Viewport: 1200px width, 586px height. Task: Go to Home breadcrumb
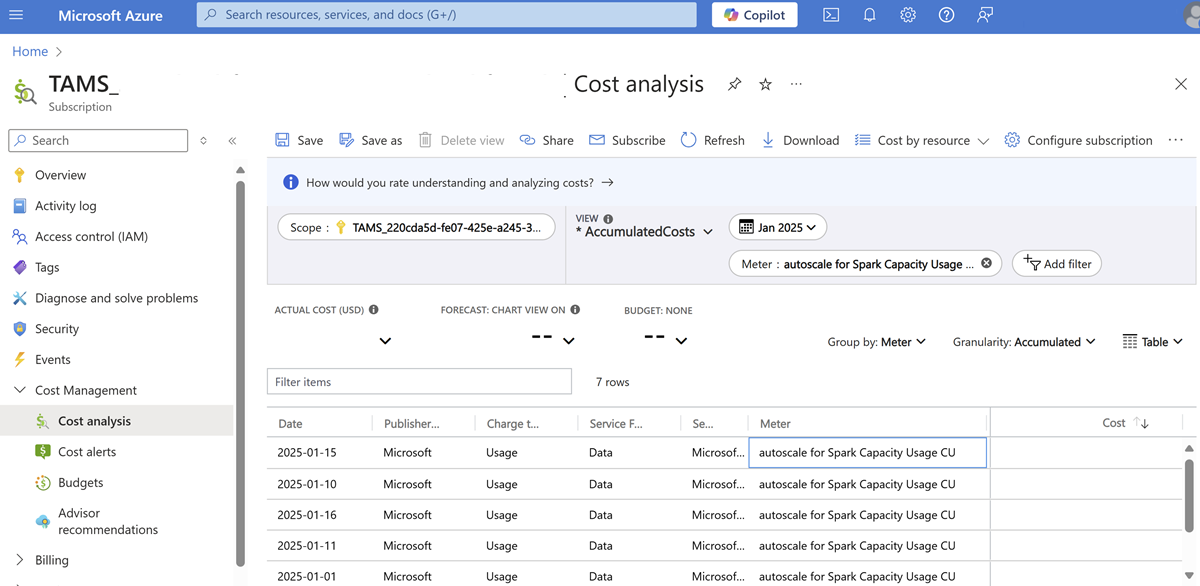pyautogui.click(x=30, y=51)
